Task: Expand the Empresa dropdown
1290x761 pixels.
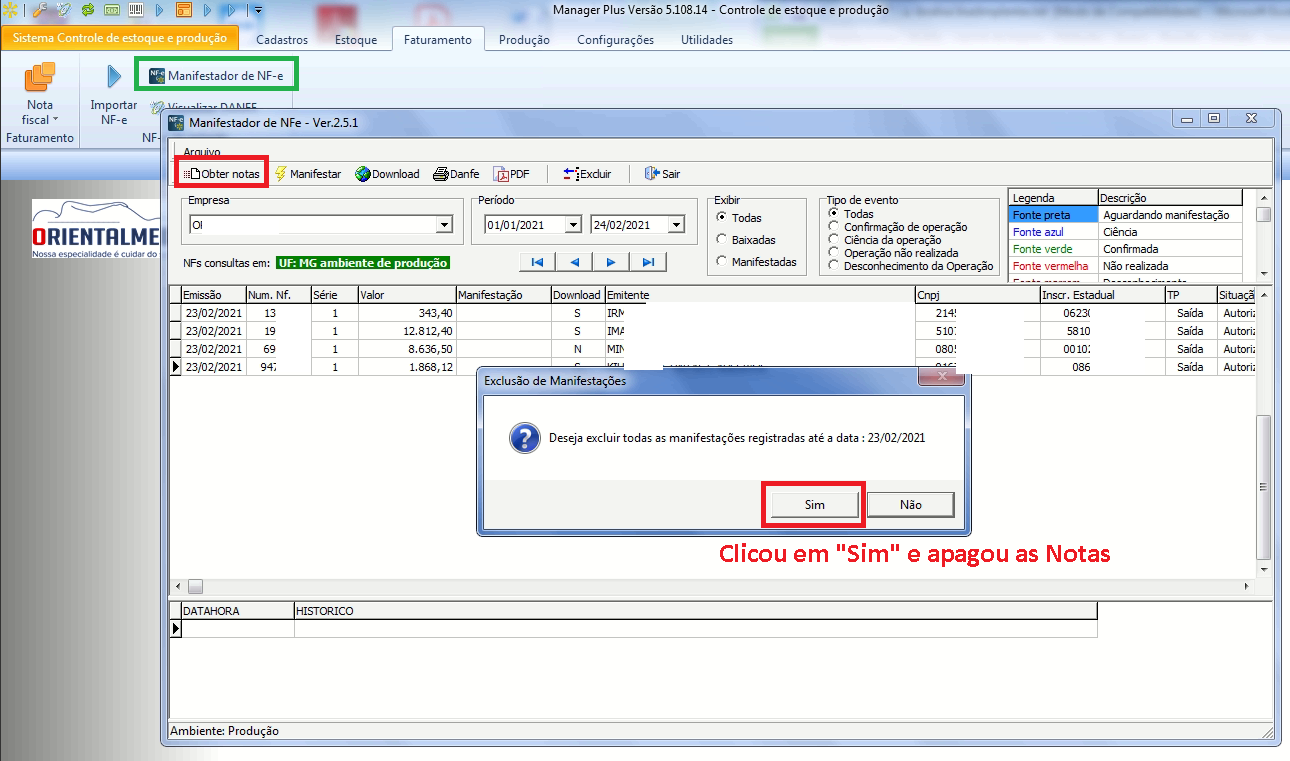Action: 444,226
